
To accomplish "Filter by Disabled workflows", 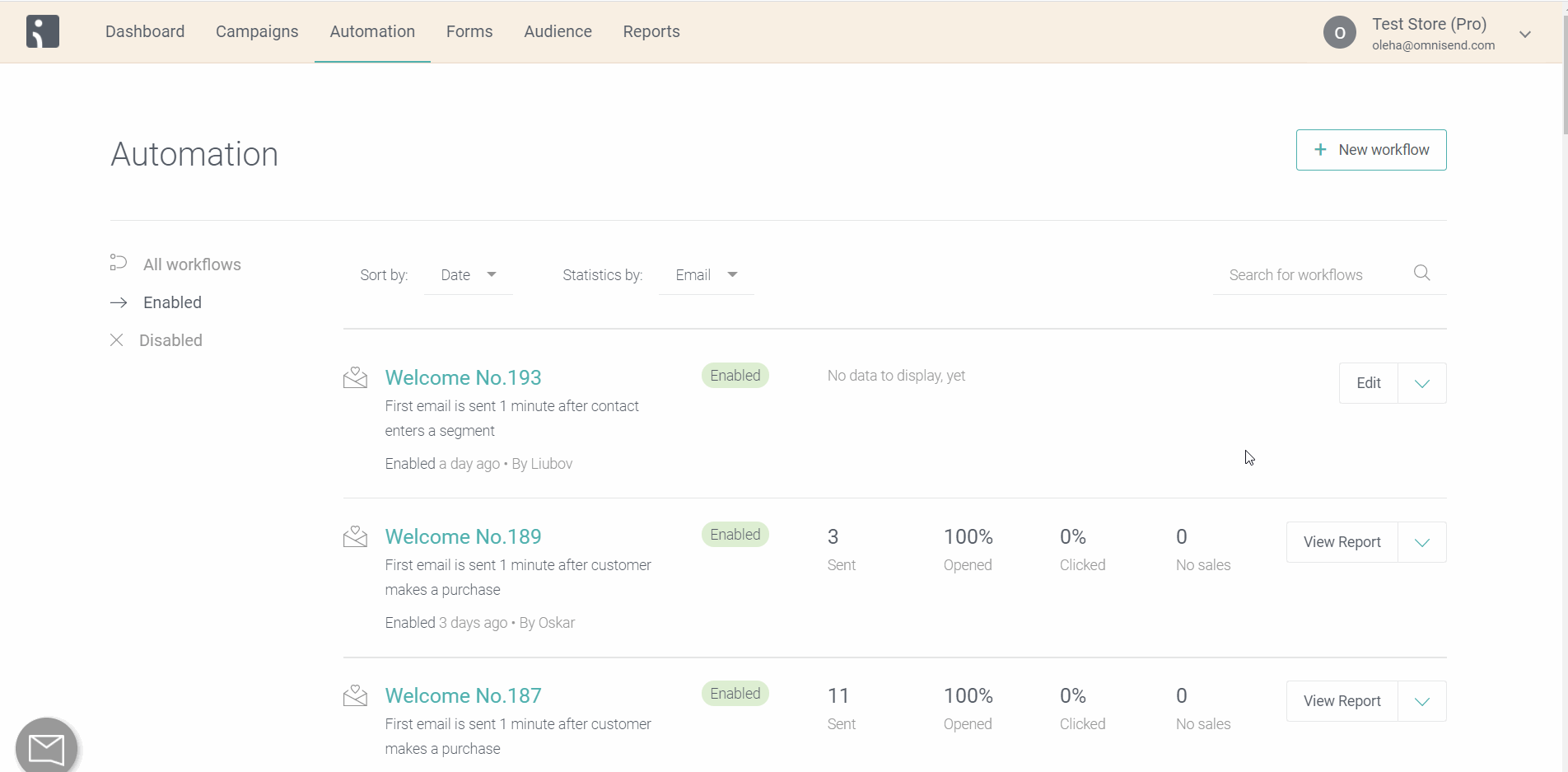I will coord(170,340).
